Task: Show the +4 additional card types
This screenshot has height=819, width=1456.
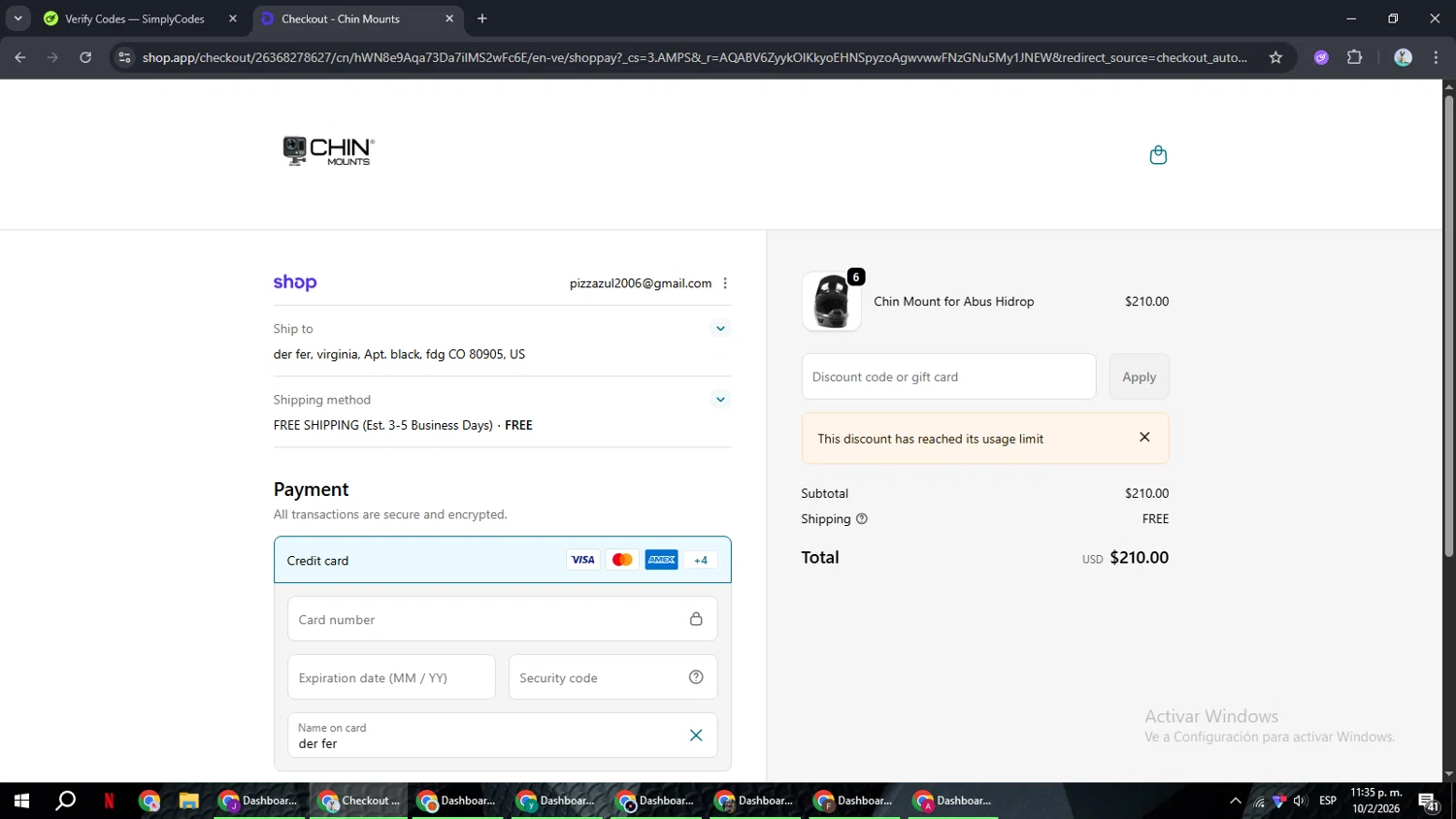Action: click(701, 560)
